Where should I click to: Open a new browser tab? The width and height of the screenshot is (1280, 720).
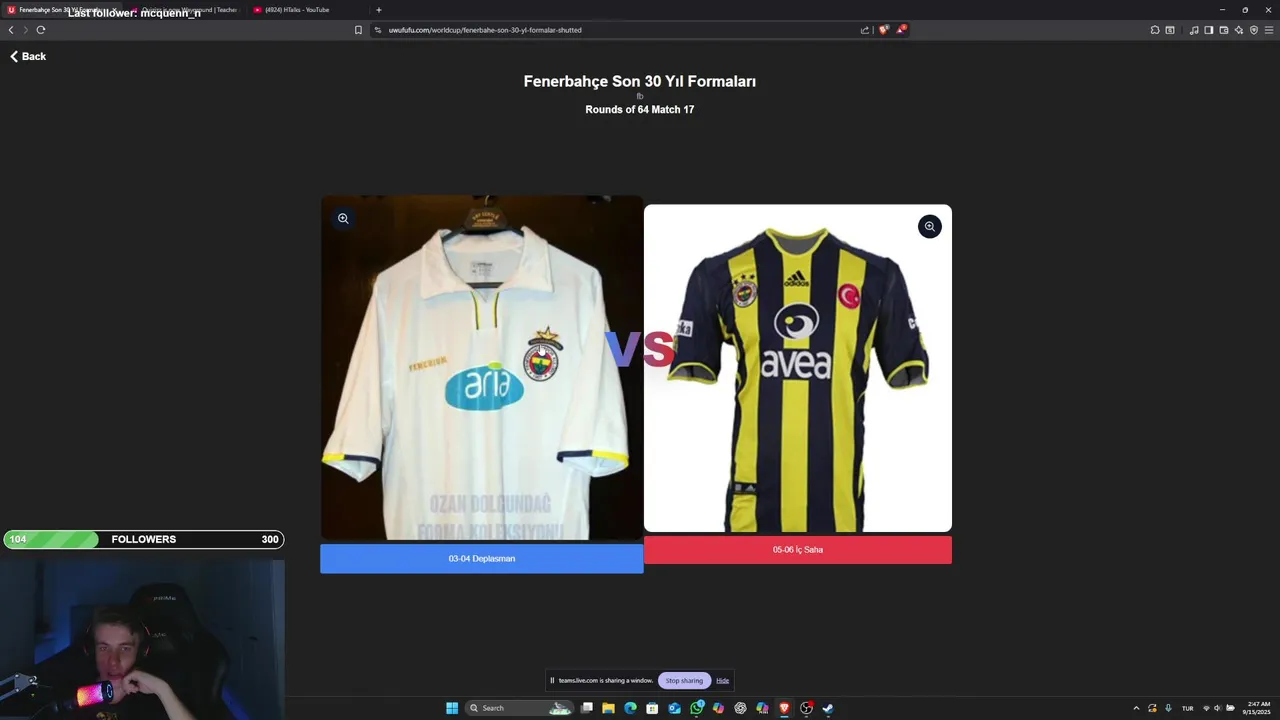pos(378,10)
